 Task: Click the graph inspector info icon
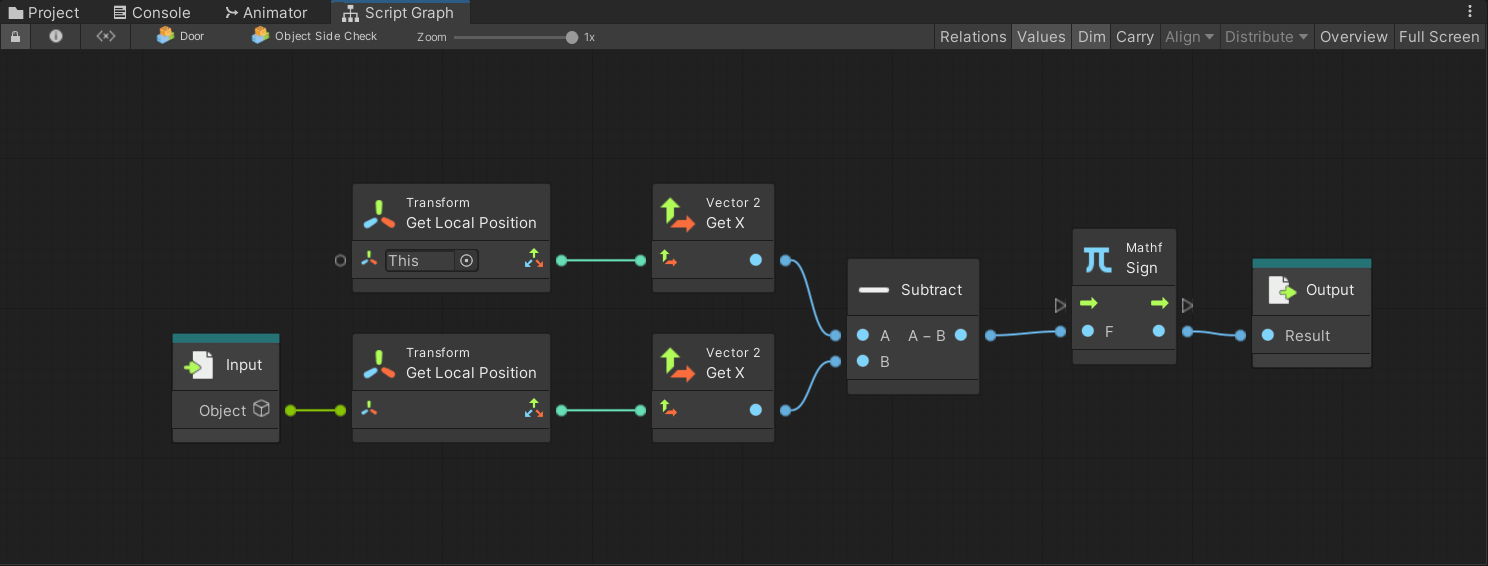(x=56, y=36)
